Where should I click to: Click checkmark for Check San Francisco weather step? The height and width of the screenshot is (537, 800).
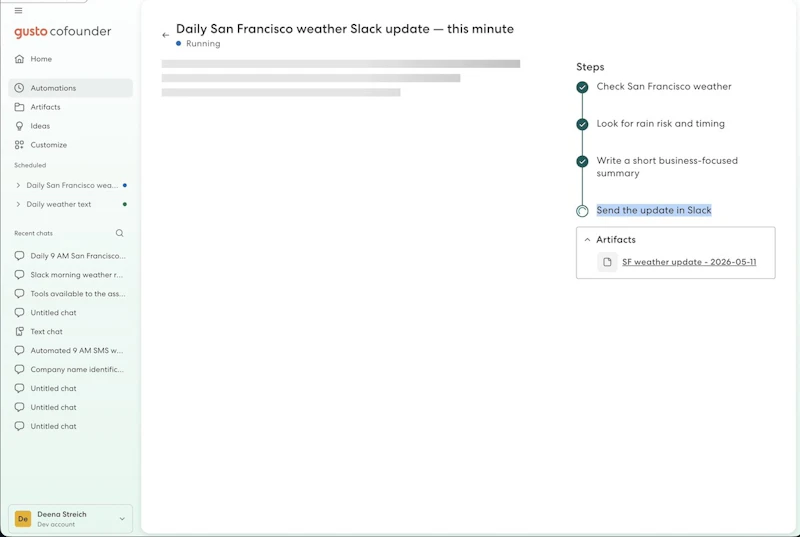pos(582,87)
